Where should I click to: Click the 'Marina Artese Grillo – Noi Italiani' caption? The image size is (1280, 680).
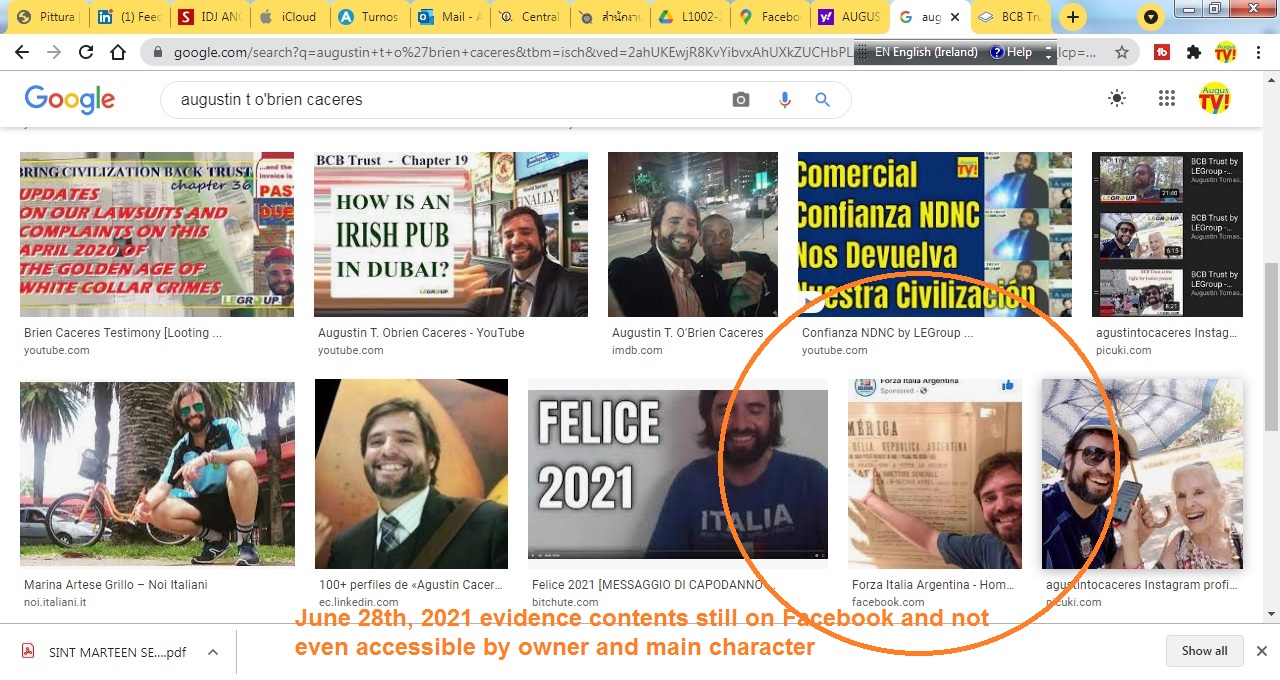116,585
